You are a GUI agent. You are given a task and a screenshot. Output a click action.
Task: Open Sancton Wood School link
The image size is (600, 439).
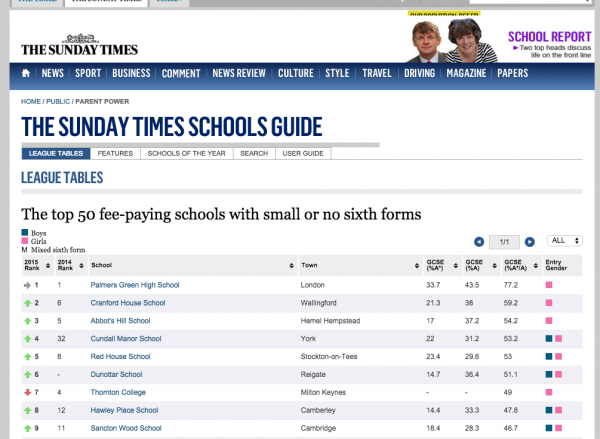point(126,428)
